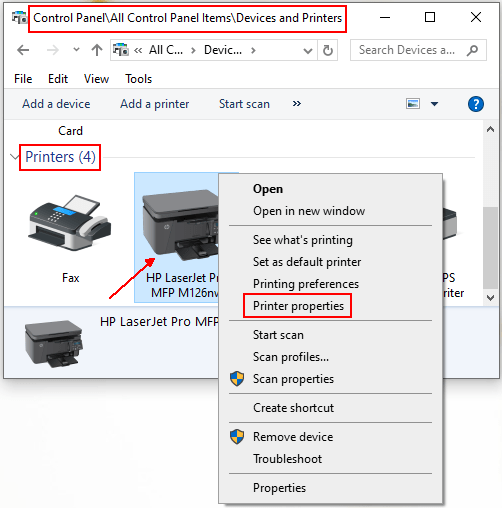The height and width of the screenshot is (508, 502).
Task: Open the view options dropdown arrow
Action: click(x=434, y=104)
